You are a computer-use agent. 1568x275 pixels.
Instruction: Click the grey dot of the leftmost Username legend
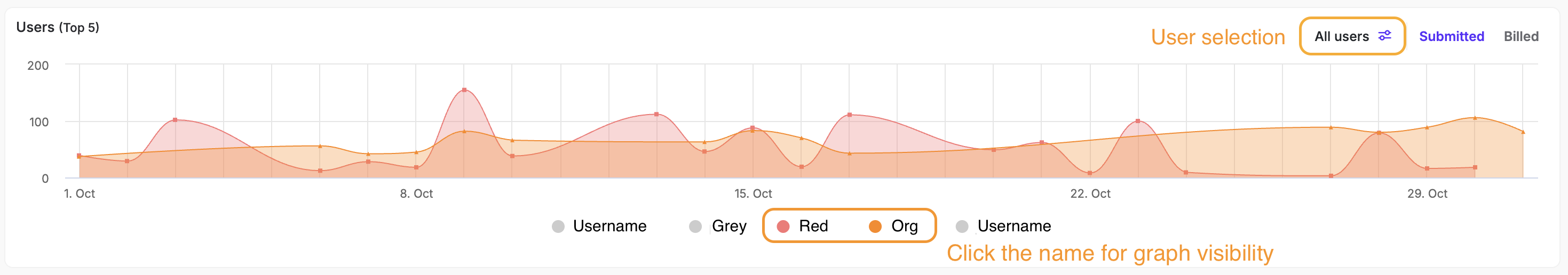tap(558, 227)
